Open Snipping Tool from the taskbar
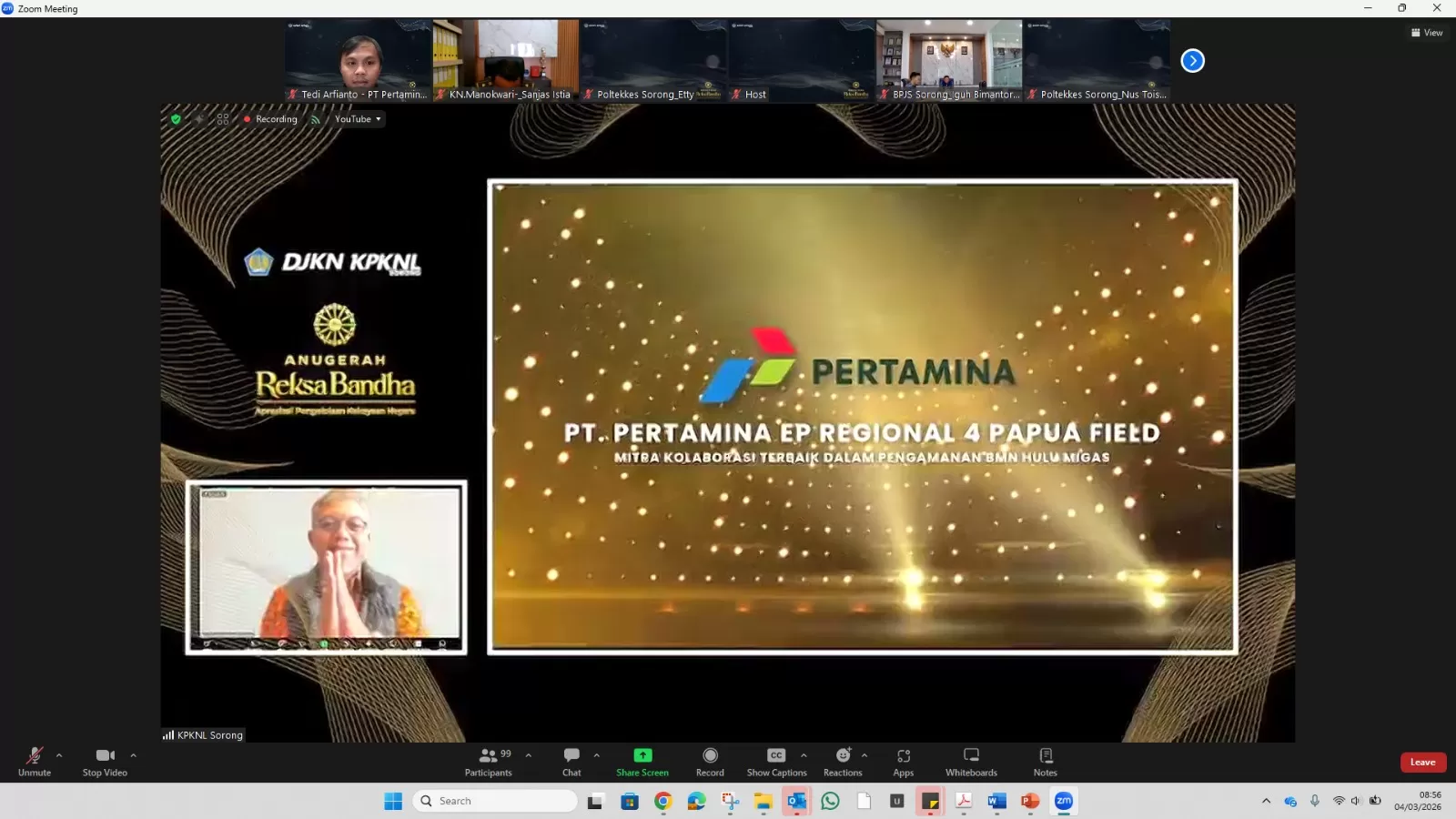The width and height of the screenshot is (1456, 819). 731,801
